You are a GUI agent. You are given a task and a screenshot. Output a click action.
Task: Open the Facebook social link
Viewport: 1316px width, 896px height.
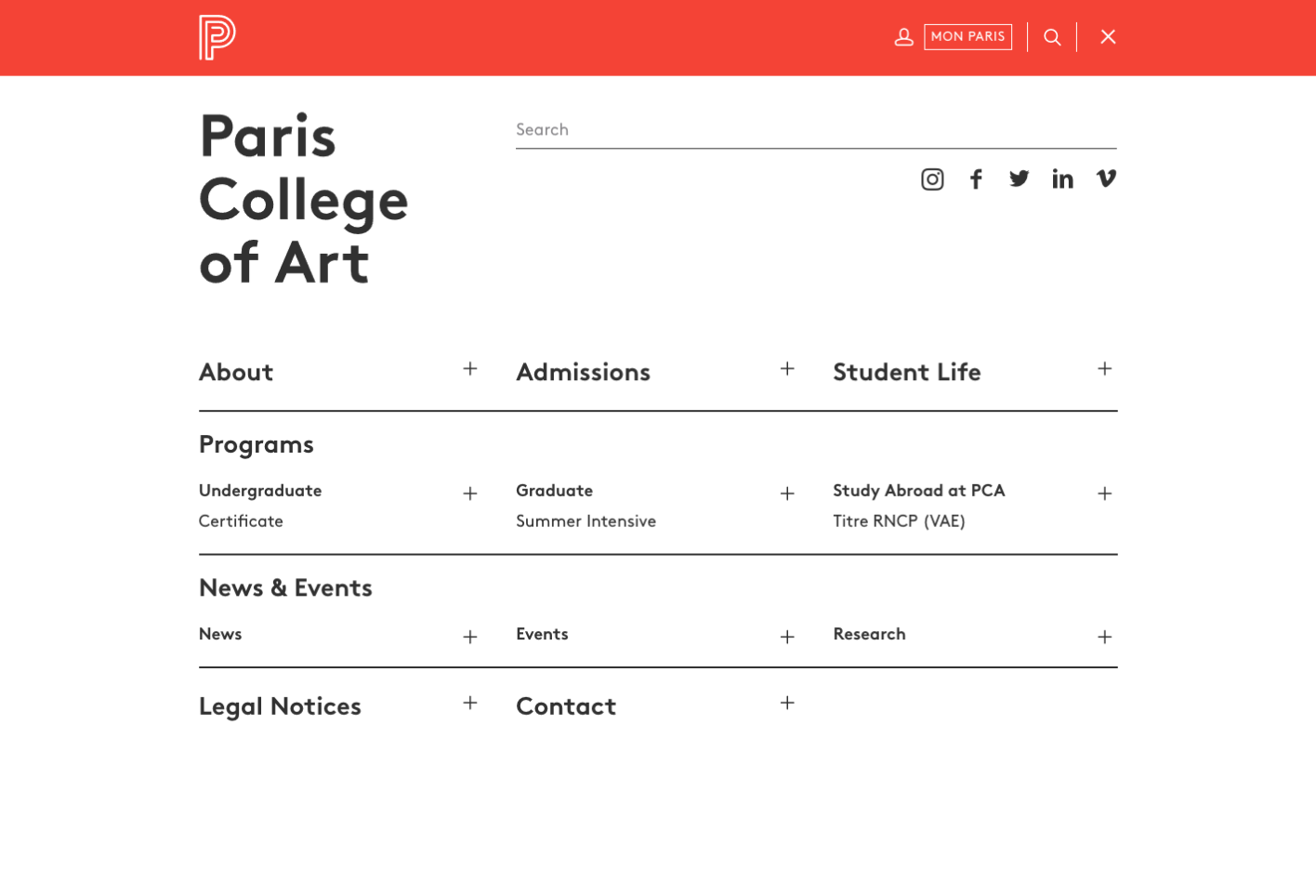tap(976, 179)
